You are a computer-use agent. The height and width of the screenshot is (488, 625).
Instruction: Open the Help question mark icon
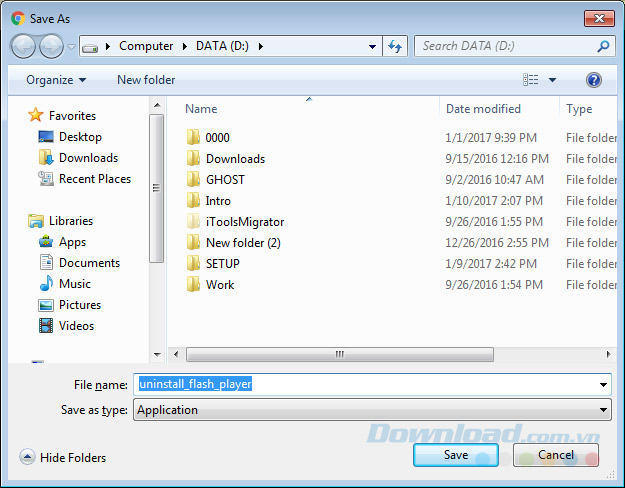594,80
